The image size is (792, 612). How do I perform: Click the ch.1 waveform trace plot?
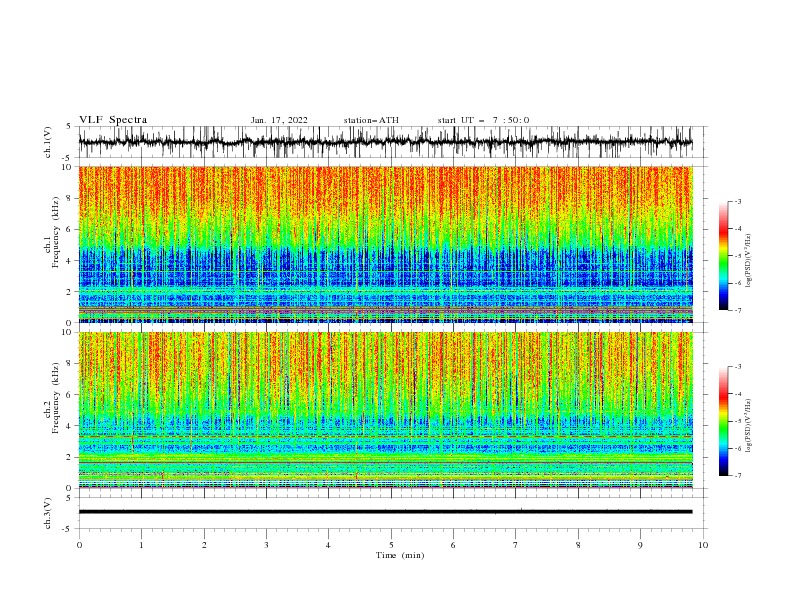tap(385, 142)
